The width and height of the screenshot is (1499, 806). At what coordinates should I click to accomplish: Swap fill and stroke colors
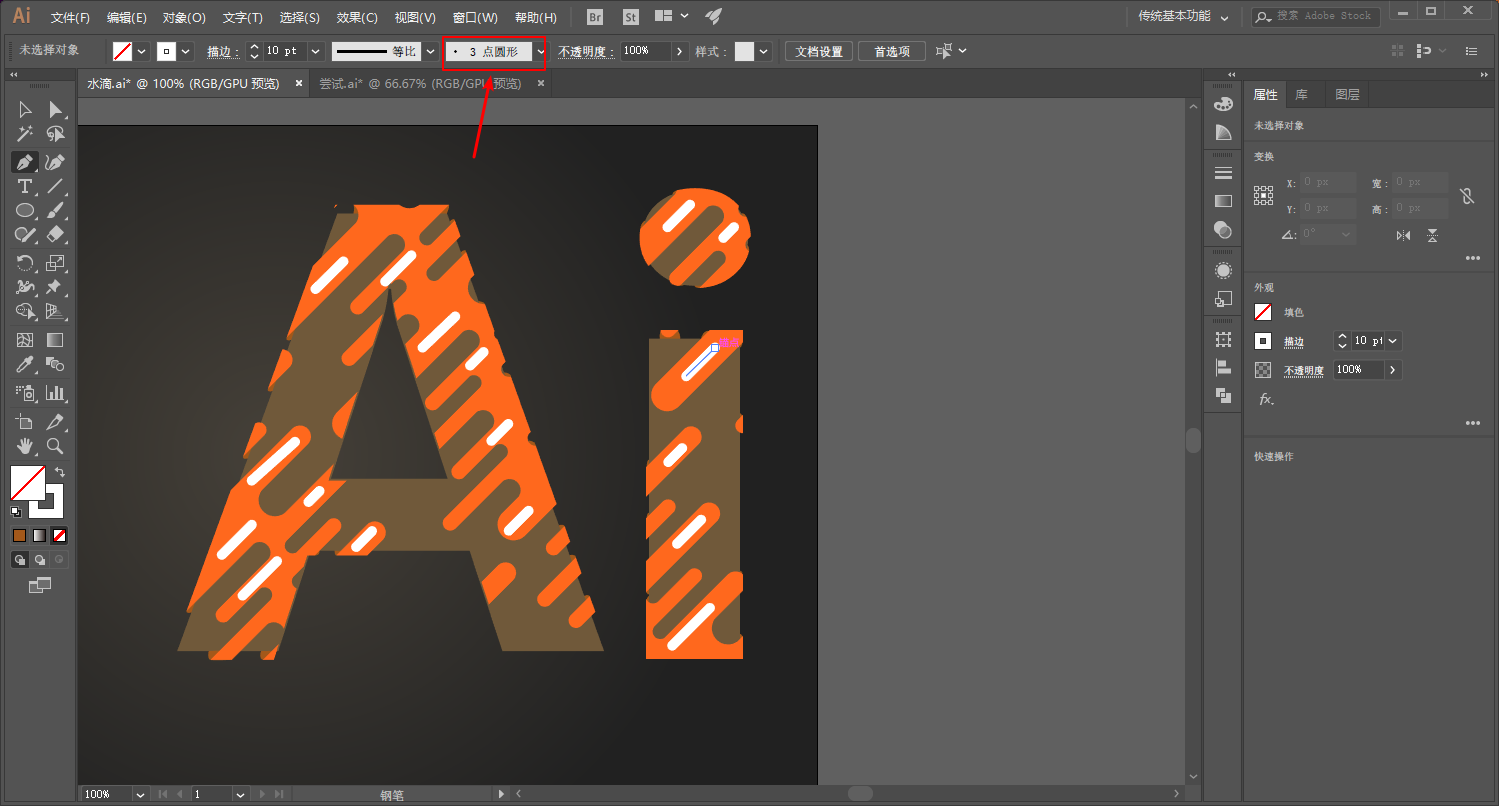coord(60,472)
